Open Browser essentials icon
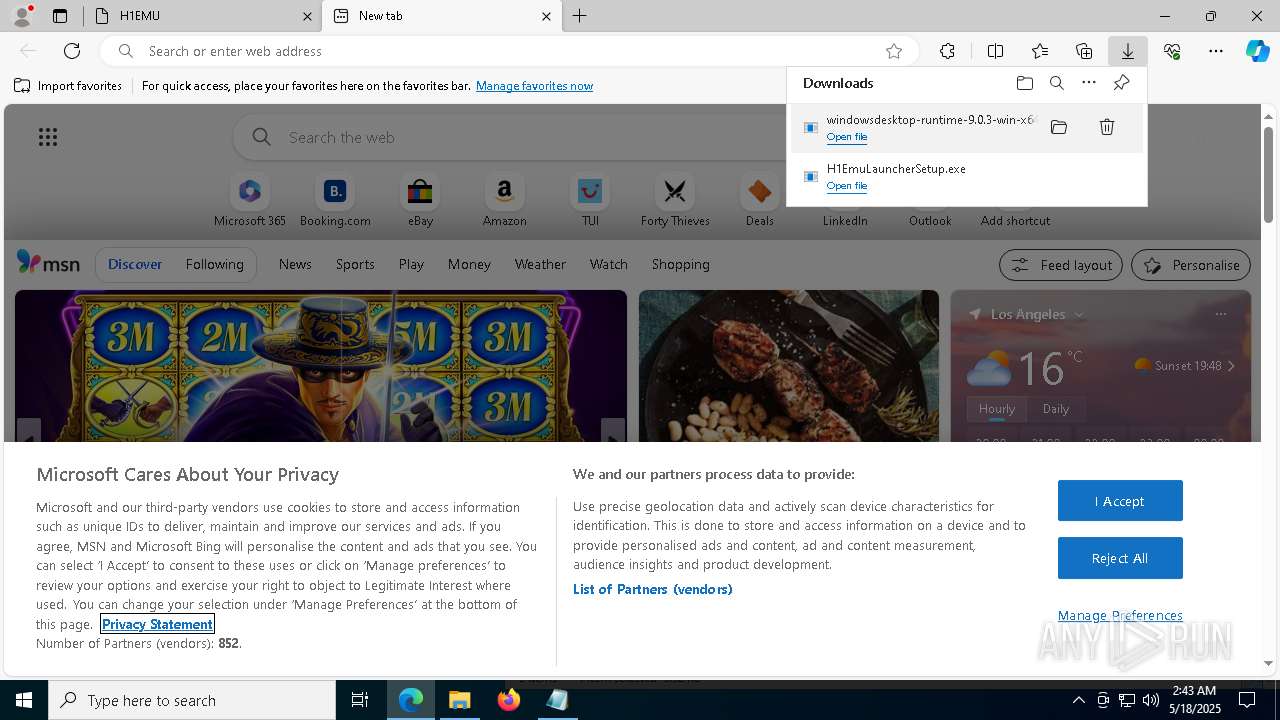 pyautogui.click(x=1172, y=51)
